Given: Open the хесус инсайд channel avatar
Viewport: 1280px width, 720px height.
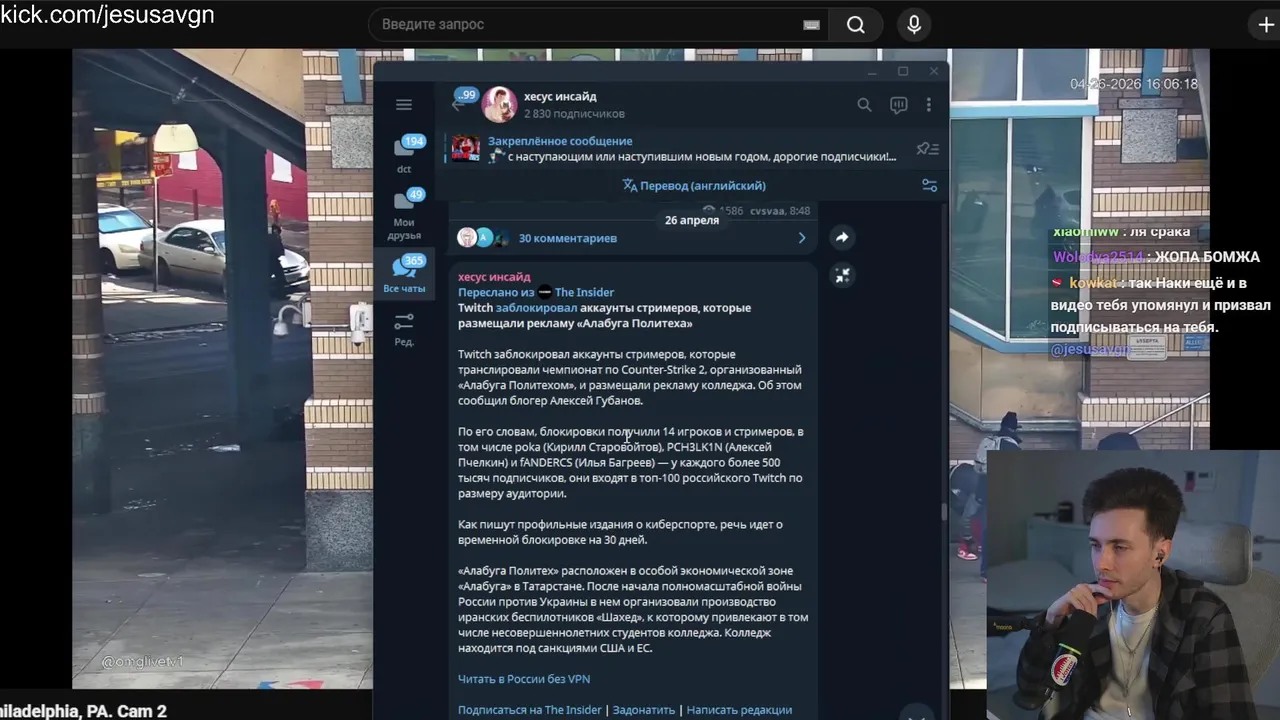Looking at the screenshot, I should point(499,104).
